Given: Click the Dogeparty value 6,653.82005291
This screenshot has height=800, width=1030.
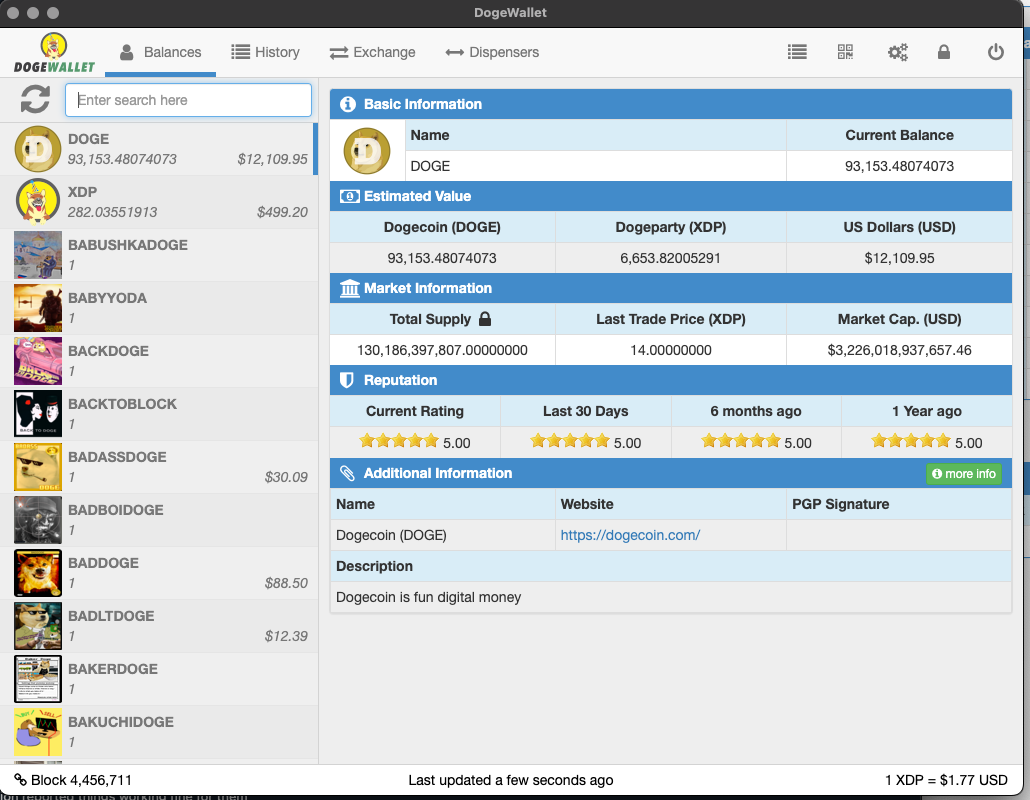Looking at the screenshot, I should 671,258.
